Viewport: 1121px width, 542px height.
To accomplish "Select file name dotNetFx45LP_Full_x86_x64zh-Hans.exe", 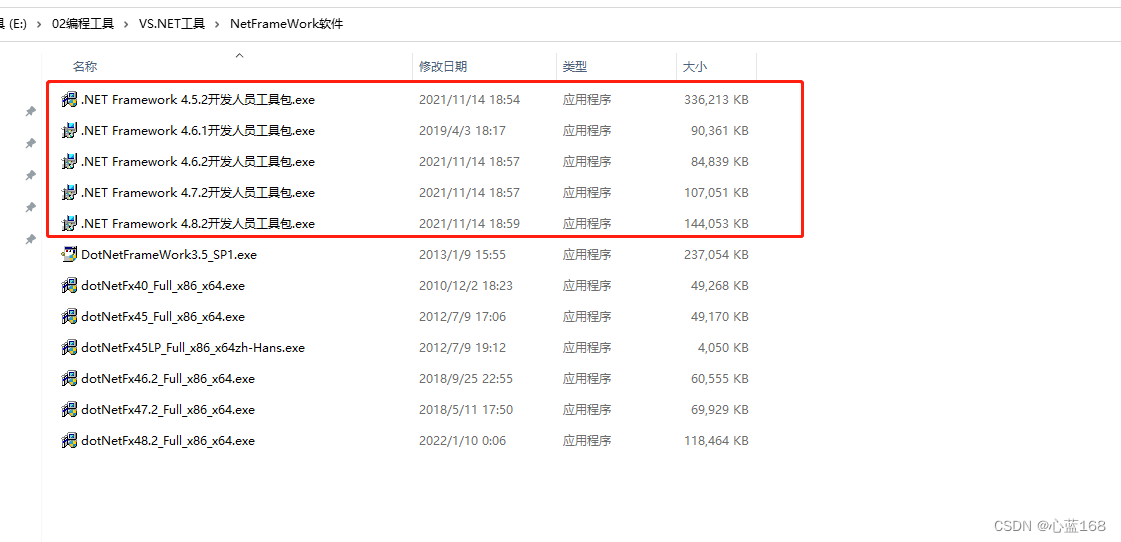I will tap(193, 348).
